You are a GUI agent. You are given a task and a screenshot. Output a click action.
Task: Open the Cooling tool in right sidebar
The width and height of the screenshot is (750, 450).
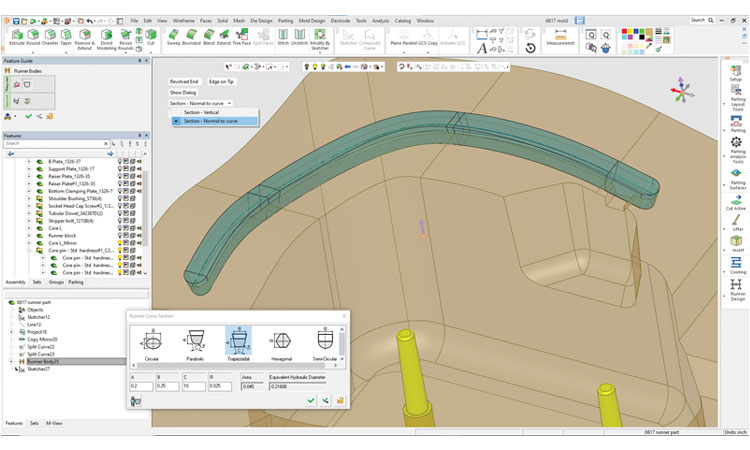click(737, 265)
